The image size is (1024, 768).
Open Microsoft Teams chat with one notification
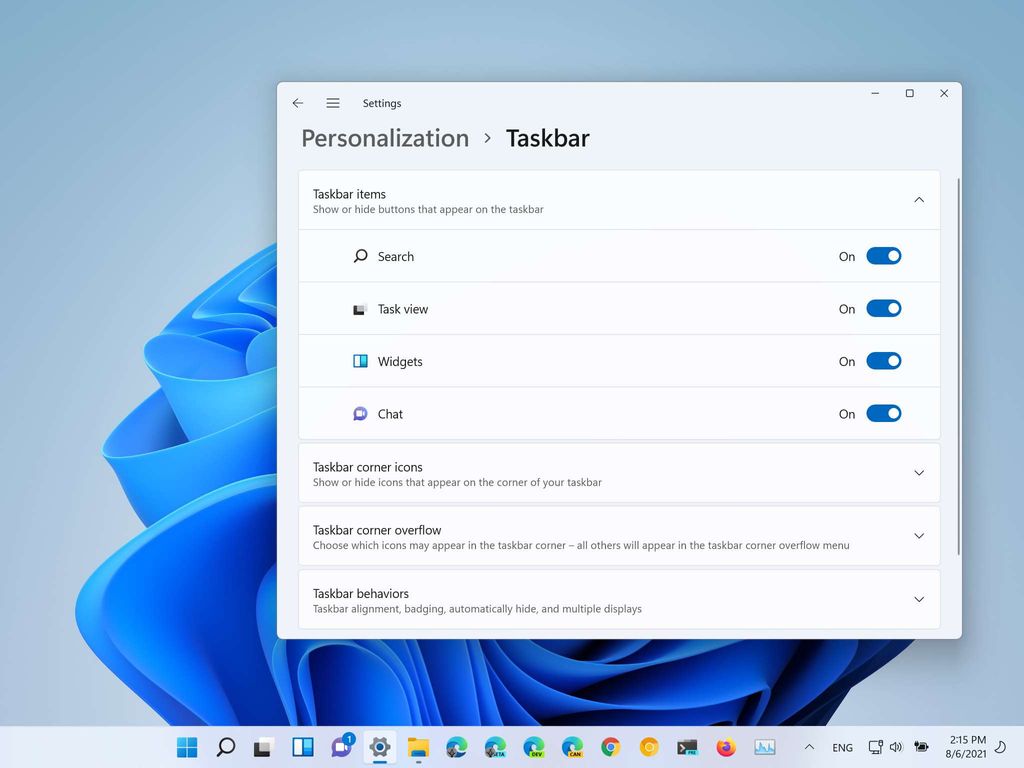(340, 747)
